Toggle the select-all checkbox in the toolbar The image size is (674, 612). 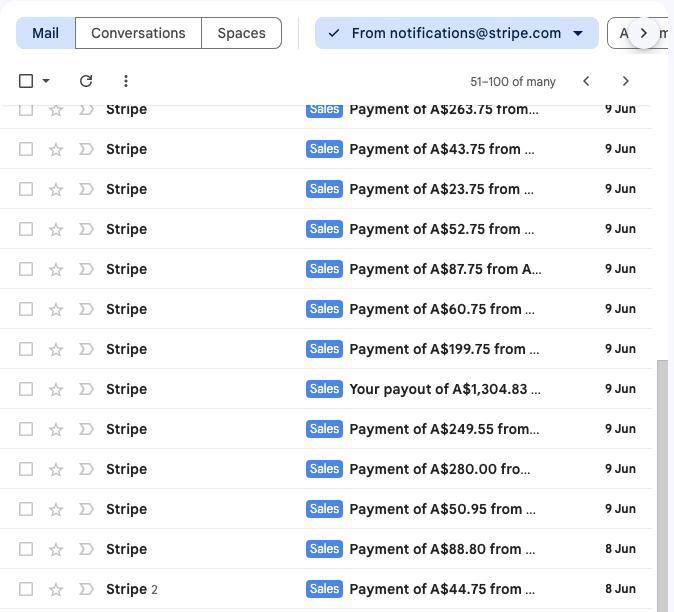26,81
